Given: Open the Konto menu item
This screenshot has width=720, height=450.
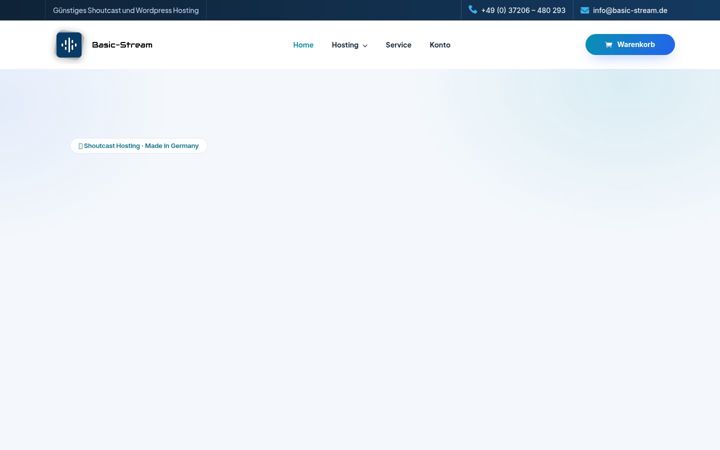Looking at the screenshot, I should click(x=440, y=45).
